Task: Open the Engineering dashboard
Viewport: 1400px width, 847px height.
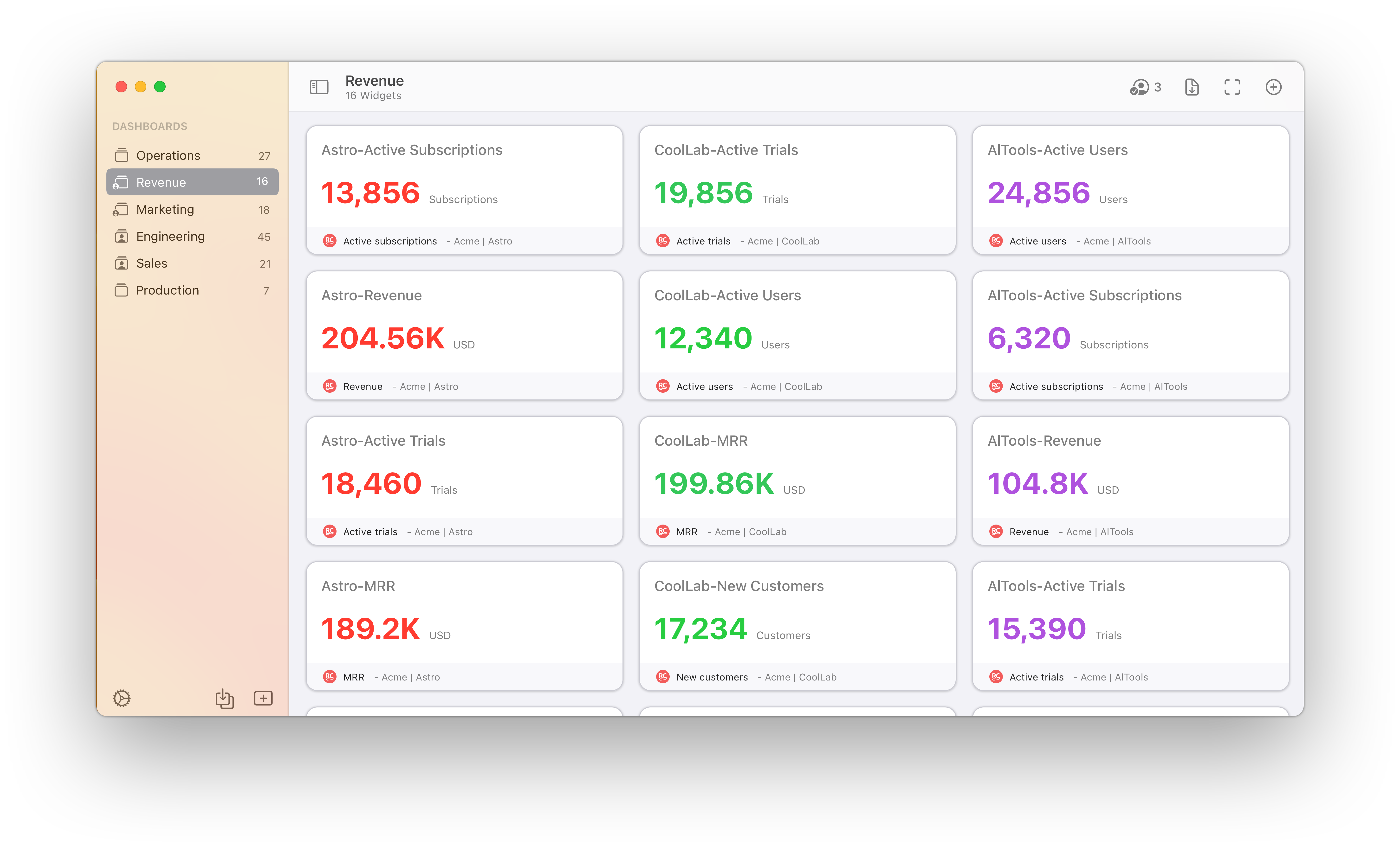Action: tap(170, 236)
